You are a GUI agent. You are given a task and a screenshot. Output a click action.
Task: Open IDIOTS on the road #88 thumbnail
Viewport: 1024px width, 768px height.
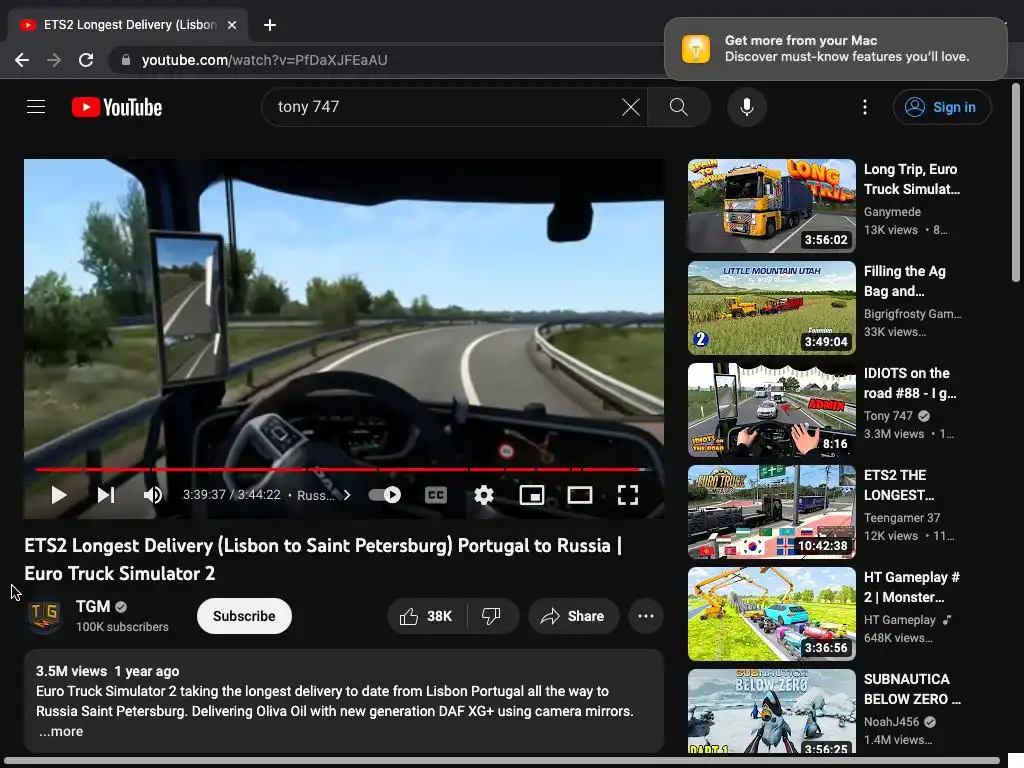[771, 409]
